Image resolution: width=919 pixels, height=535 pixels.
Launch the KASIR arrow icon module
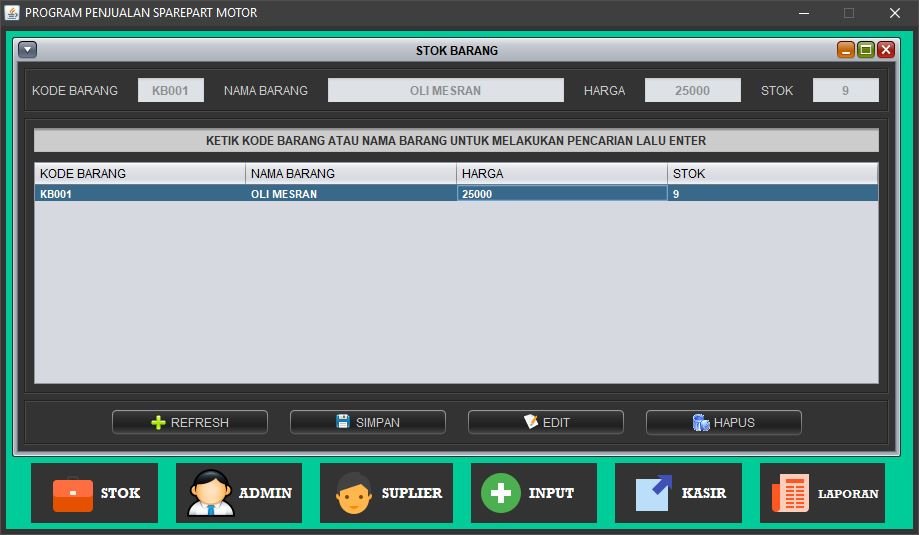[x=678, y=493]
